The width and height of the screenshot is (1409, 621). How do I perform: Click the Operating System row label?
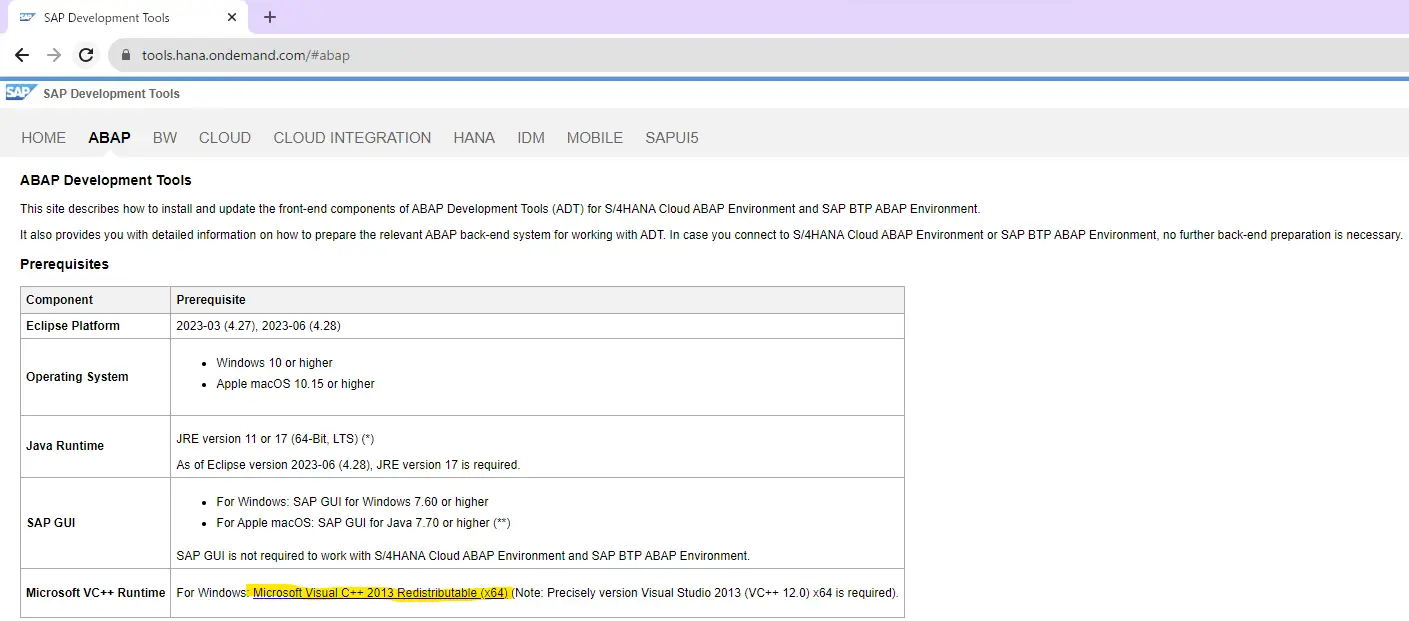77,377
